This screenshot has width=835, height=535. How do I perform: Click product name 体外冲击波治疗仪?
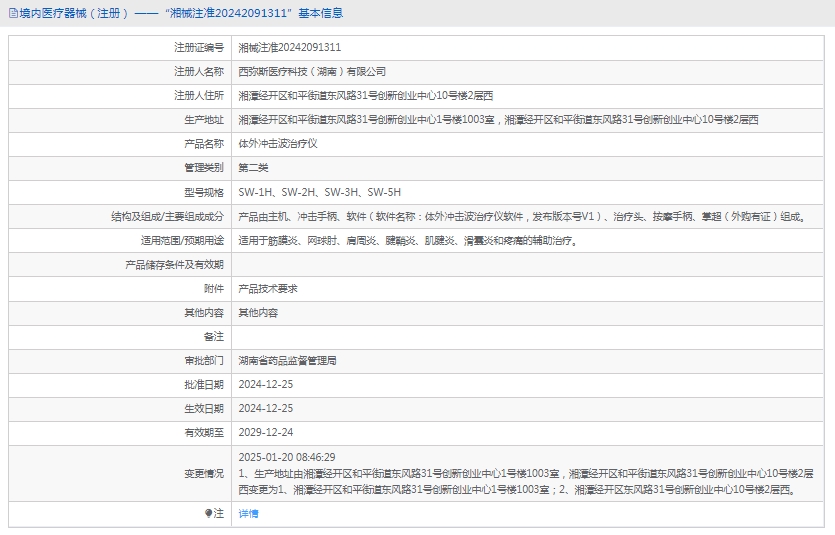(x=277, y=143)
